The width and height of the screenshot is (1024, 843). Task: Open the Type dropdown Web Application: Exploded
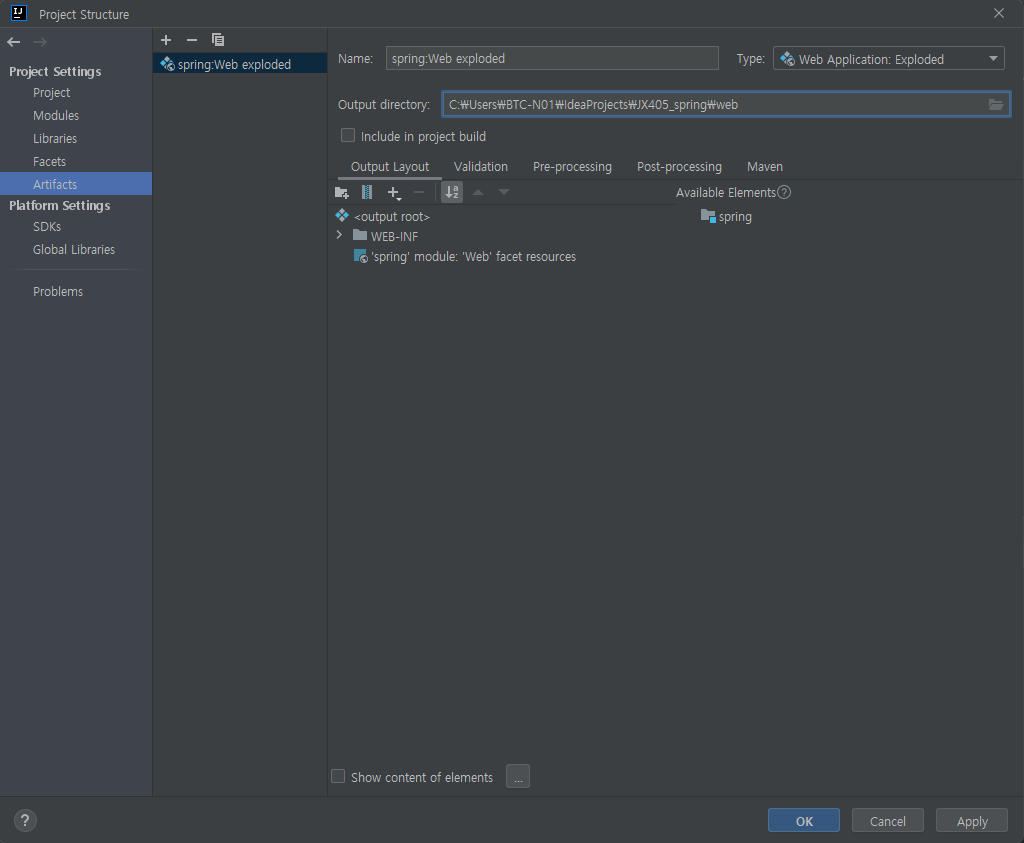[x=889, y=59]
